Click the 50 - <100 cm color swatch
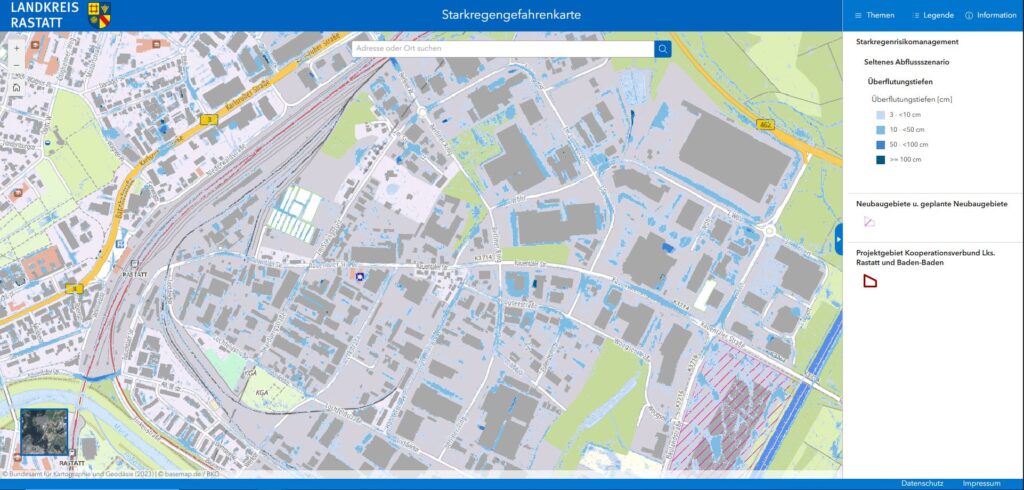This screenshot has height=490, width=1024. [x=879, y=145]
